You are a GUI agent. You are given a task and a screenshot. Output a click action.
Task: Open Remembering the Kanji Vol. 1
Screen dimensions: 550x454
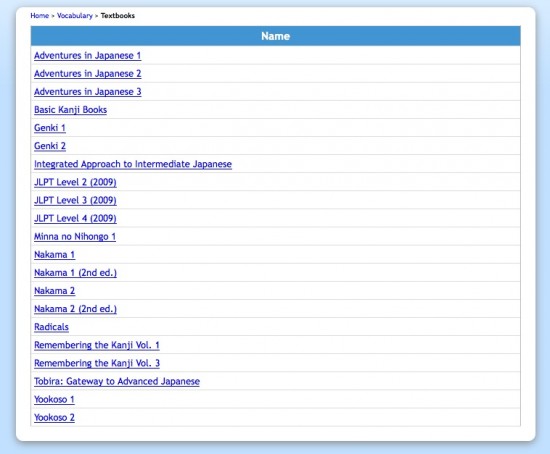point(96,345)
